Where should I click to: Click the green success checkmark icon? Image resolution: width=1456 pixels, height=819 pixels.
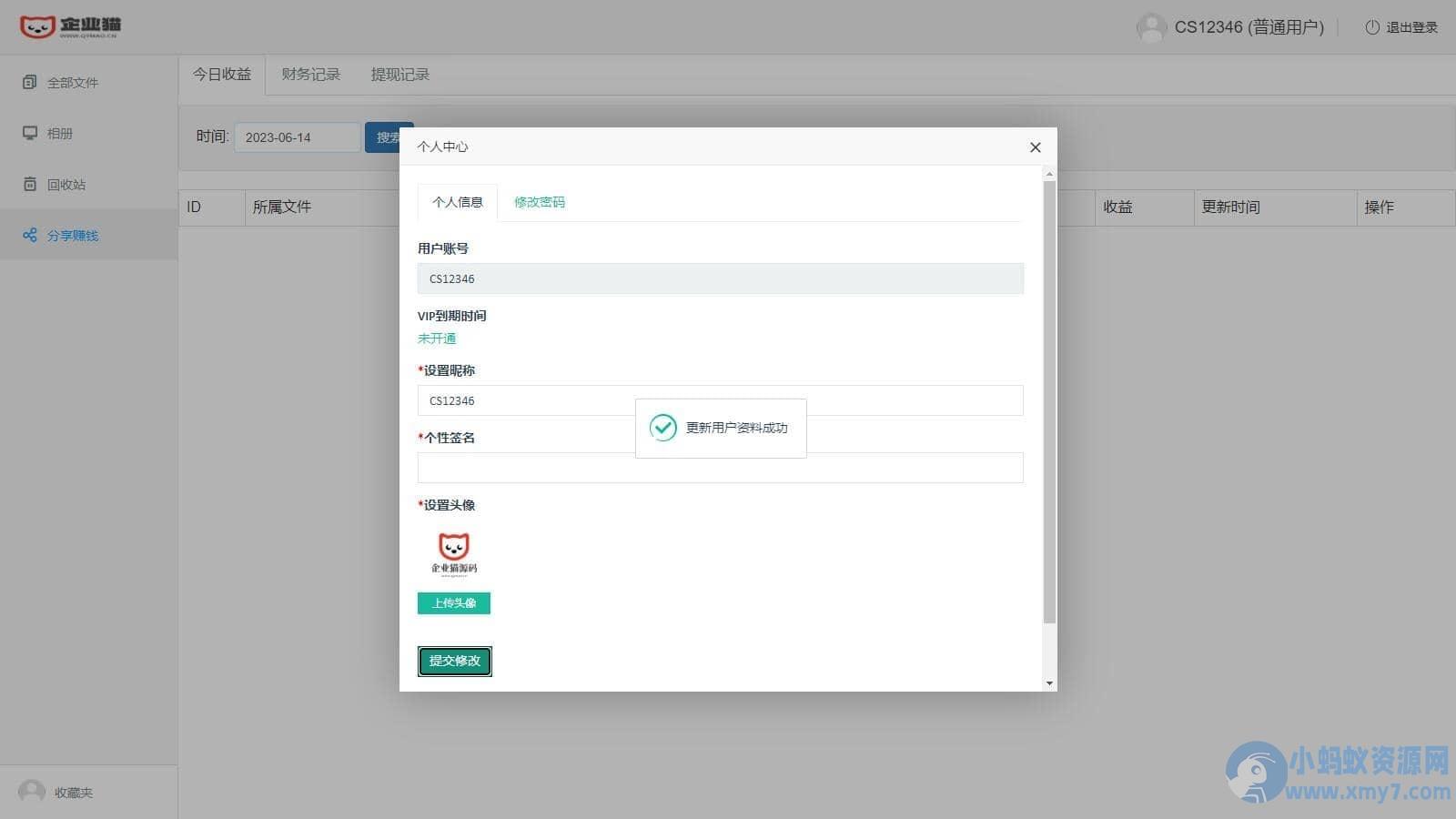663,428
